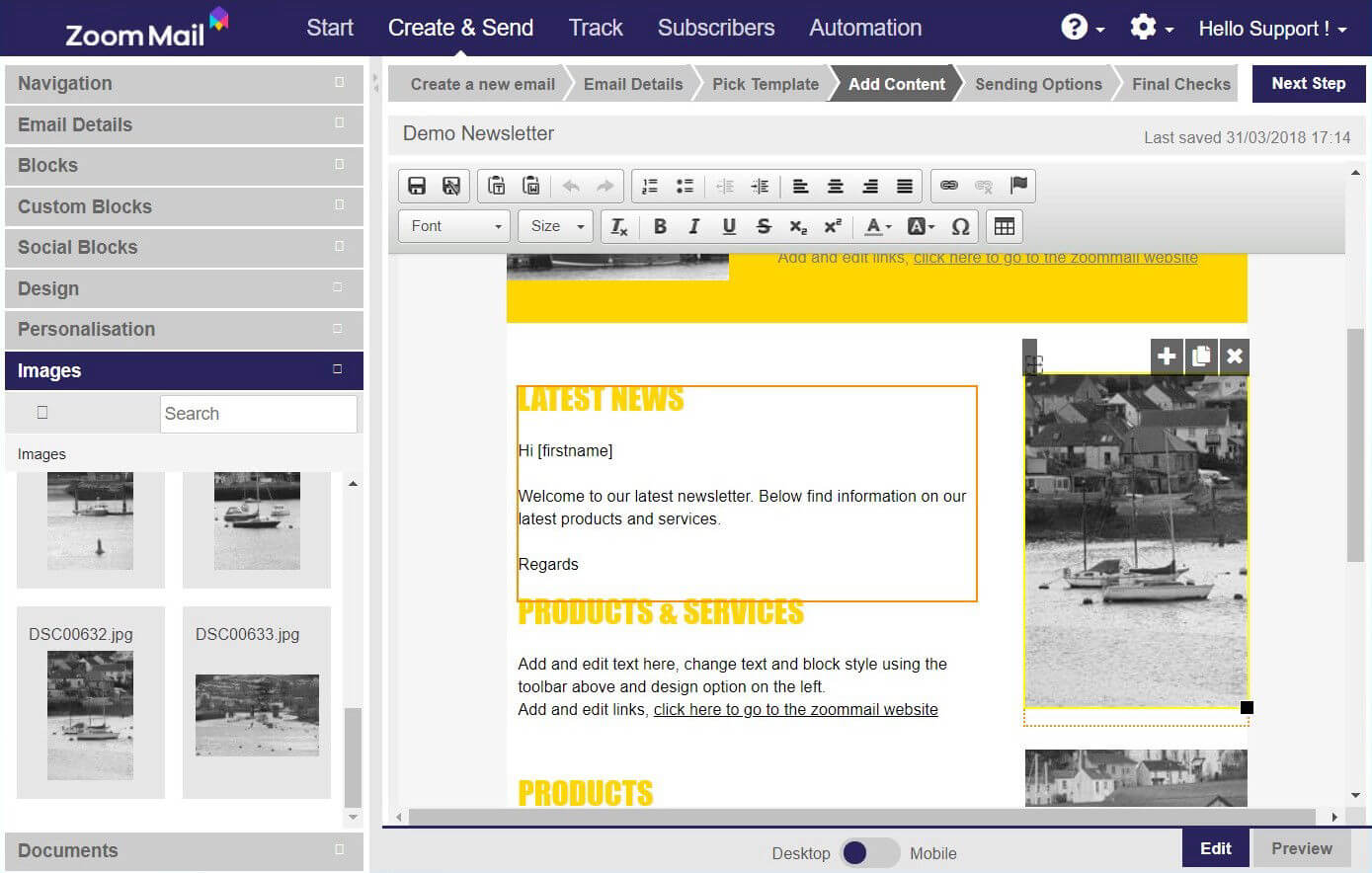The image size is (1372, 873).
Task: Insert an anchor with the flag icon
Action: coord(1018,186)
